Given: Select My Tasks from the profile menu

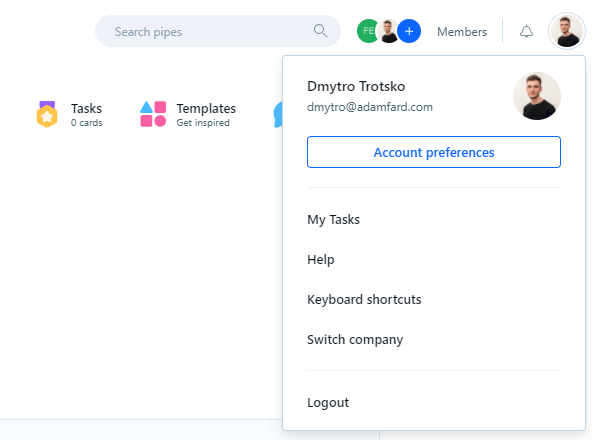Looking at the screenshot, I should tap(333, 219).
